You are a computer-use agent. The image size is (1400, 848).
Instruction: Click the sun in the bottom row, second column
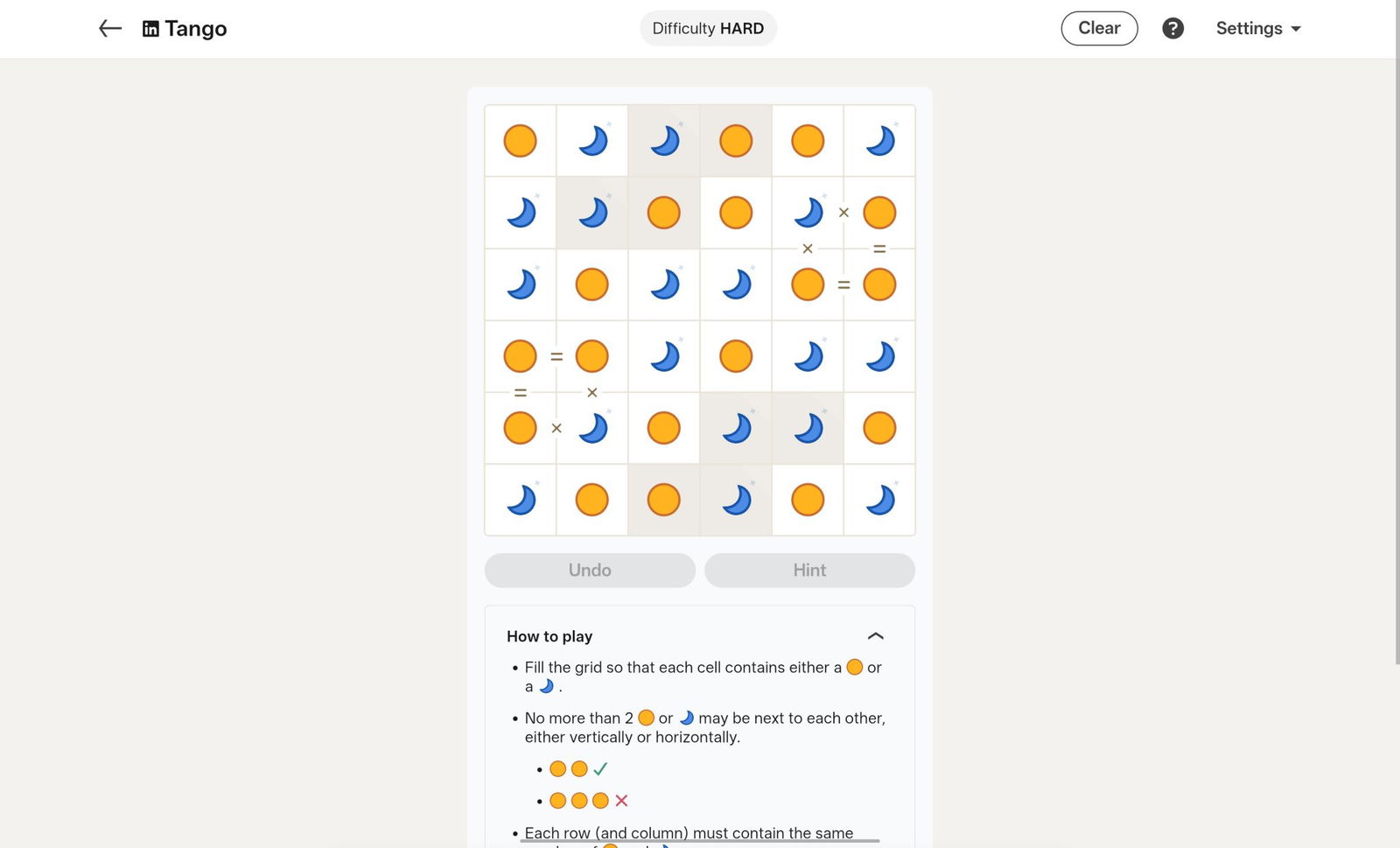tap(591, 500)
